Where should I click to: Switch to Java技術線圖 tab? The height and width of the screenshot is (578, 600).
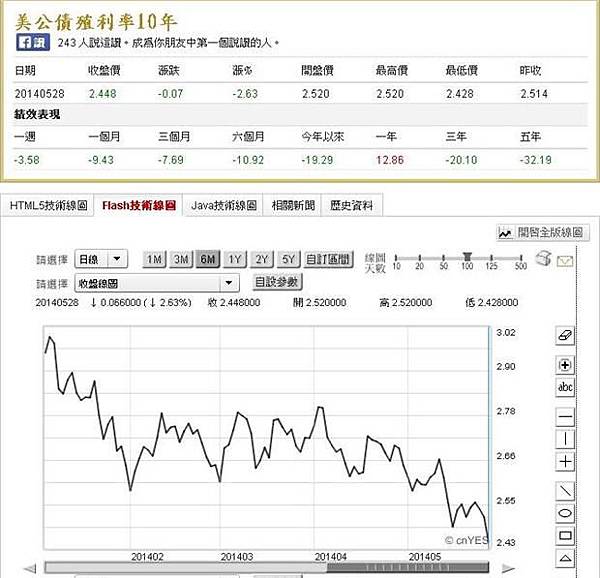[223, 205]
